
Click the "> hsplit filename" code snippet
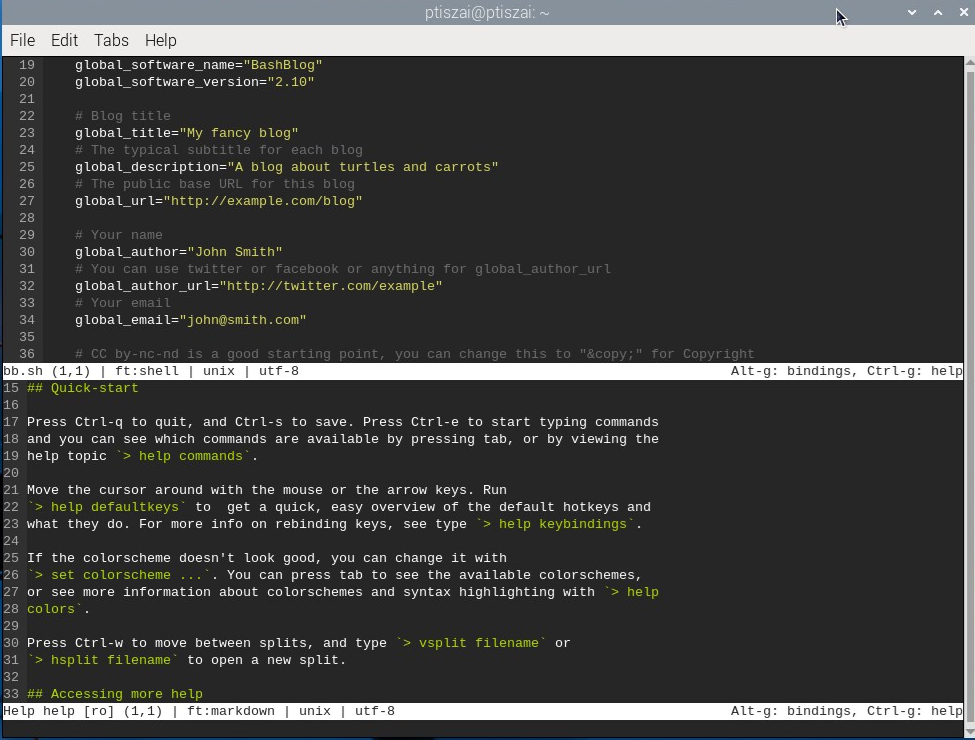click(x=103, y=660)
